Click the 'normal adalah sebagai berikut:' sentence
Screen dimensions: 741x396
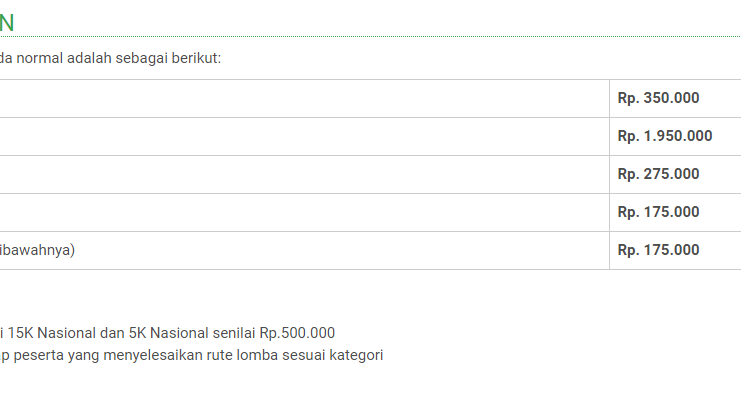point(119,58)
